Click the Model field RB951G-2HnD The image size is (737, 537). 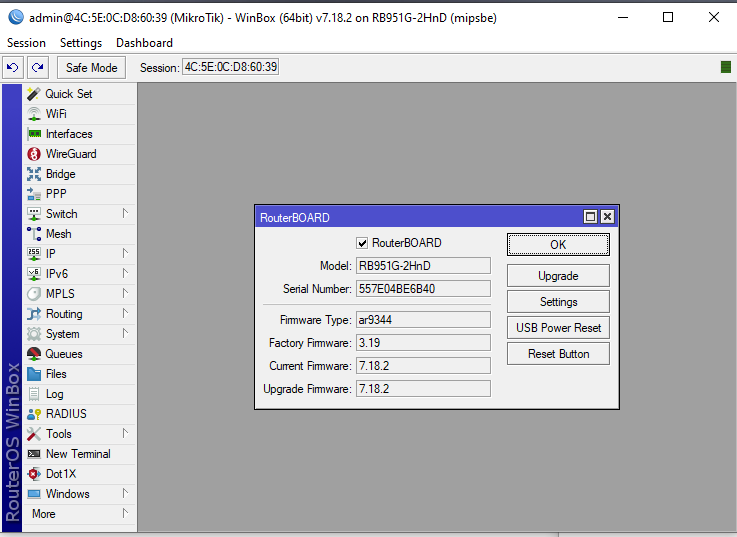tap(423, 266)
